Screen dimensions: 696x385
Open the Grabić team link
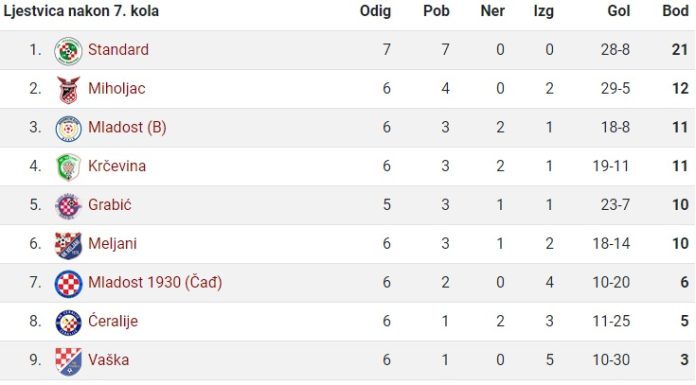coord(110,205)
